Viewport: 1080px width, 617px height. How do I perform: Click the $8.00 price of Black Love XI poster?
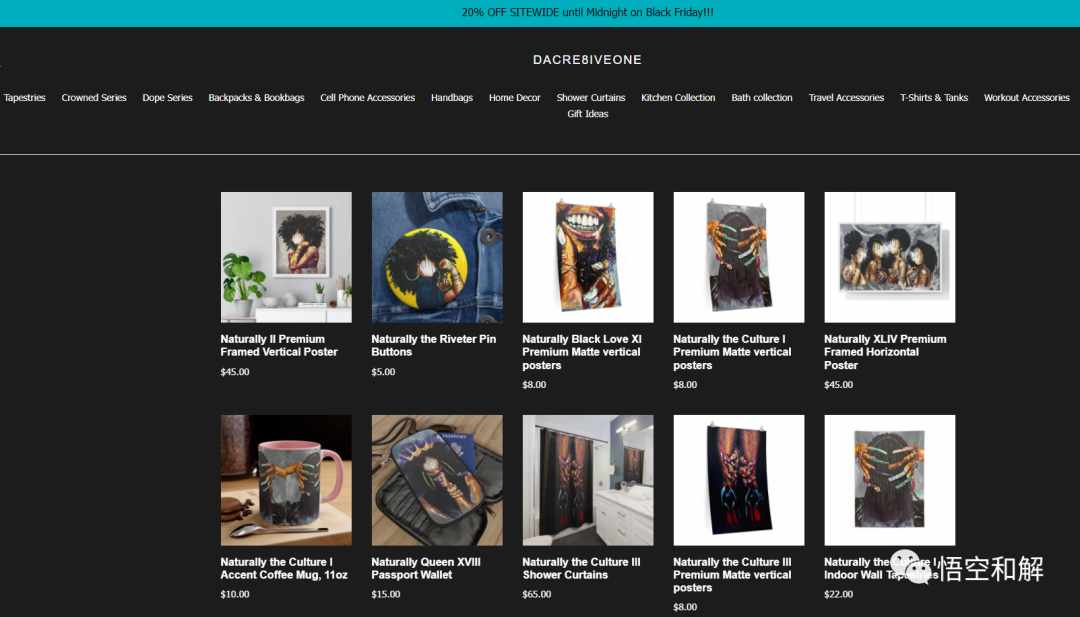tap(534, 385)
